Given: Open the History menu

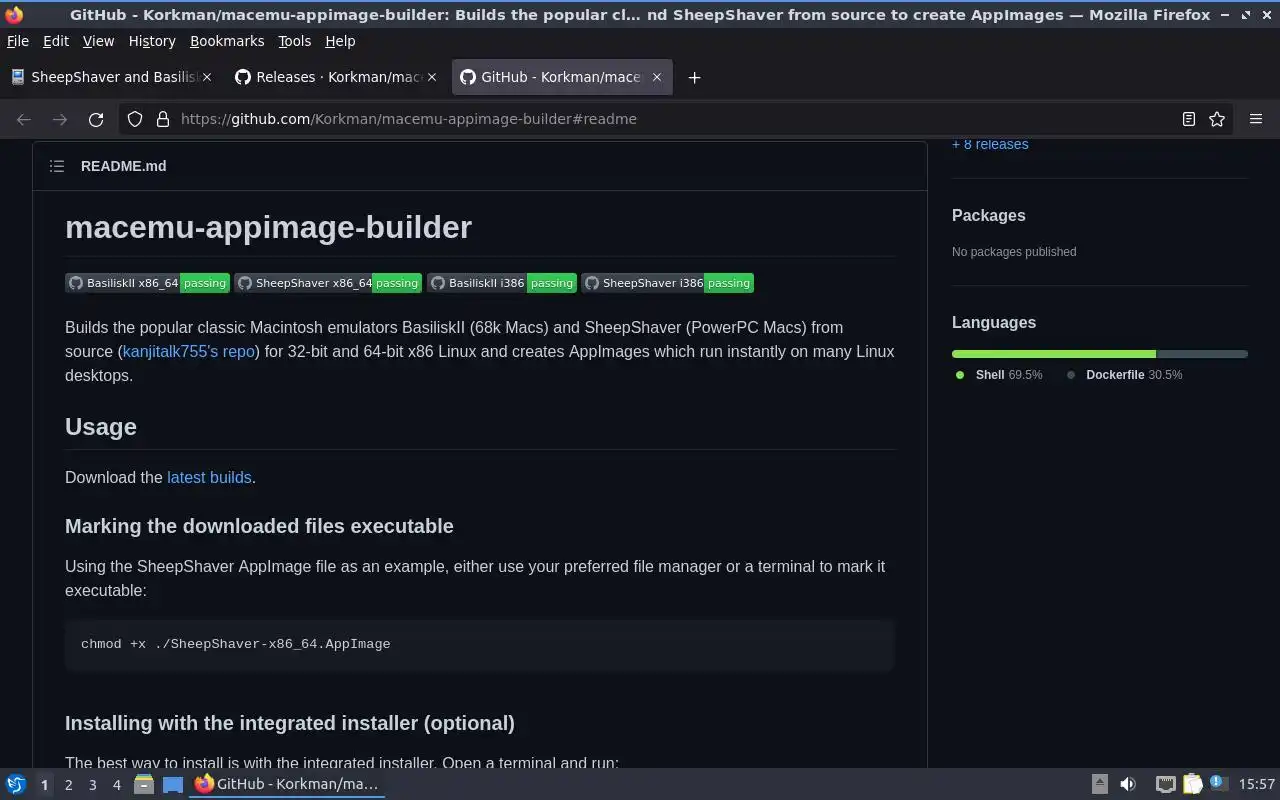Looking at the screenshot, I should click(x=152, y=41).
